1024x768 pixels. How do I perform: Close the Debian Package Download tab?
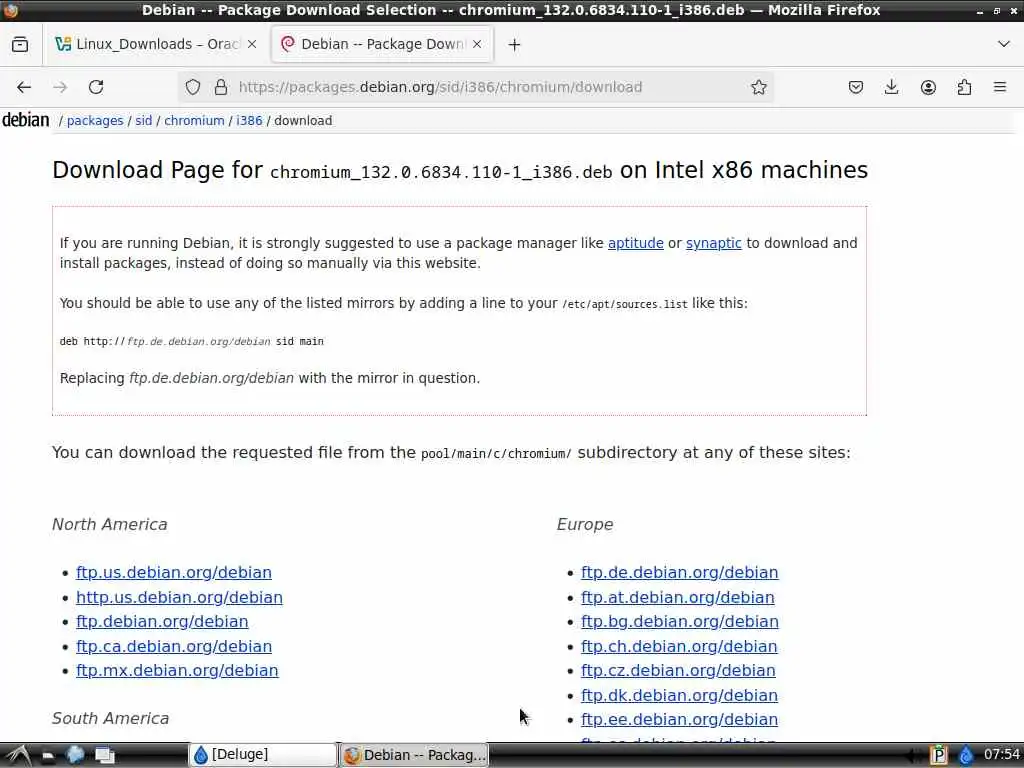pos(477,44)
